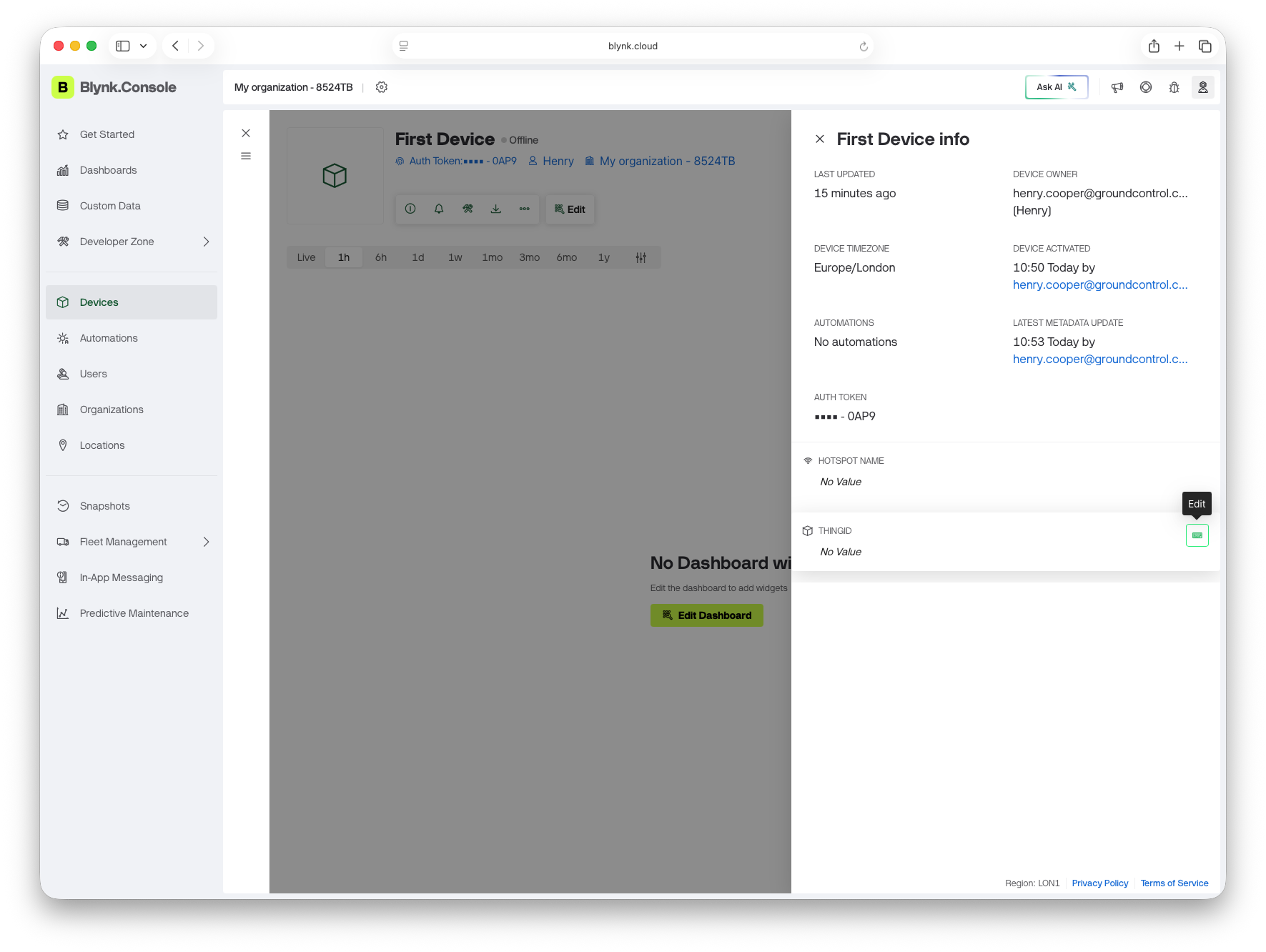This screenshot has height=952, width=1266.
Task: Open the Privacy Policy link
Action: [1100, 883]
